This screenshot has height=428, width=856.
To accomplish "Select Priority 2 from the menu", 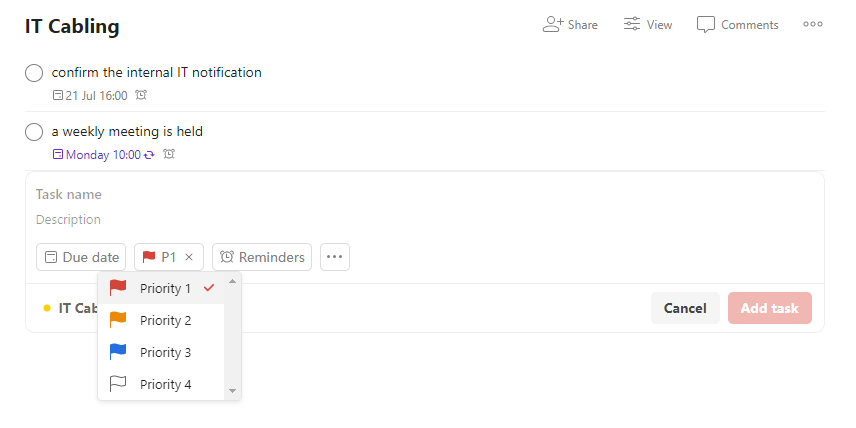I will point(165,321).
